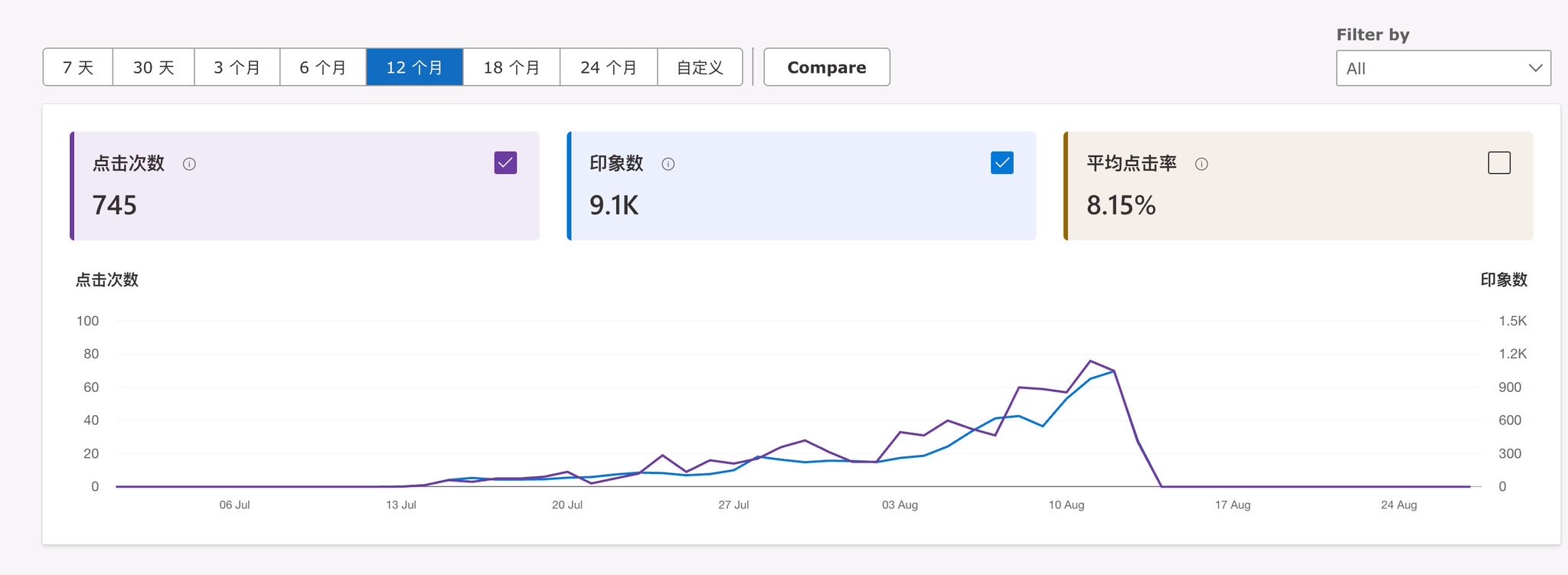Switch to 18 个月 range
Image resolution: width=1568 pixels, height=575 pixels.
(x=511, y=67)
